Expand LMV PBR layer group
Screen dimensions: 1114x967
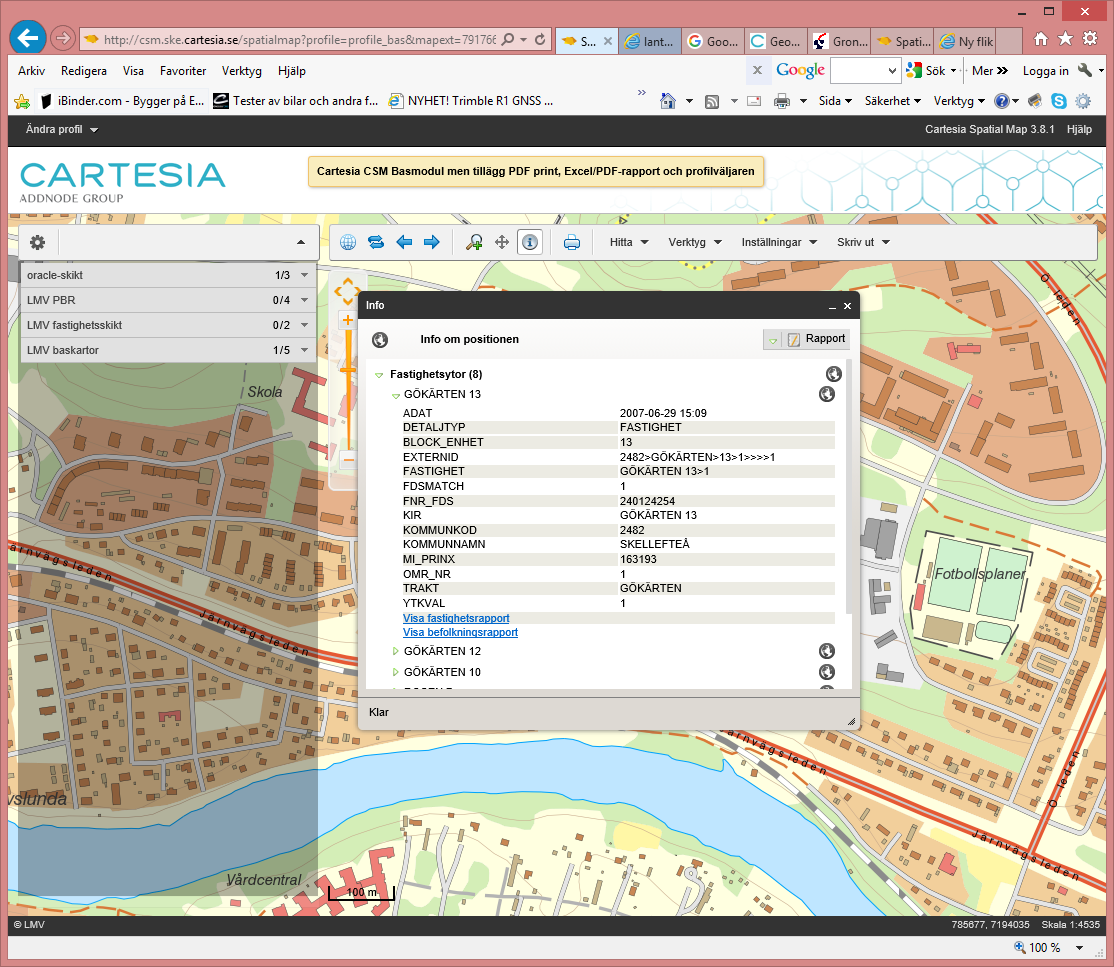click(x=305, y=300)
